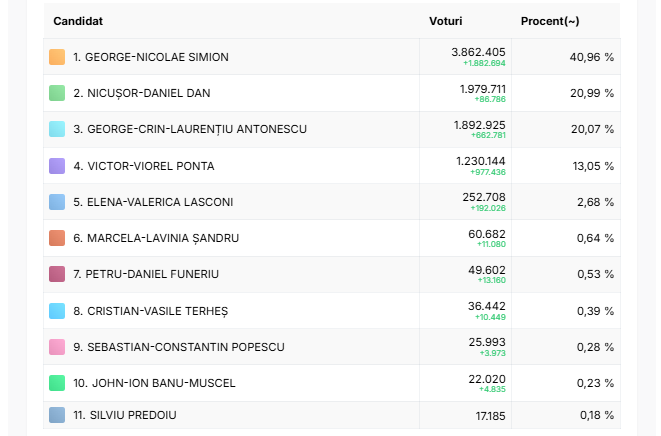Select the George-Nicolae Simion candidate name
Image resolution: width=661 pixels, height=436 pixels.
coord(157,57)
